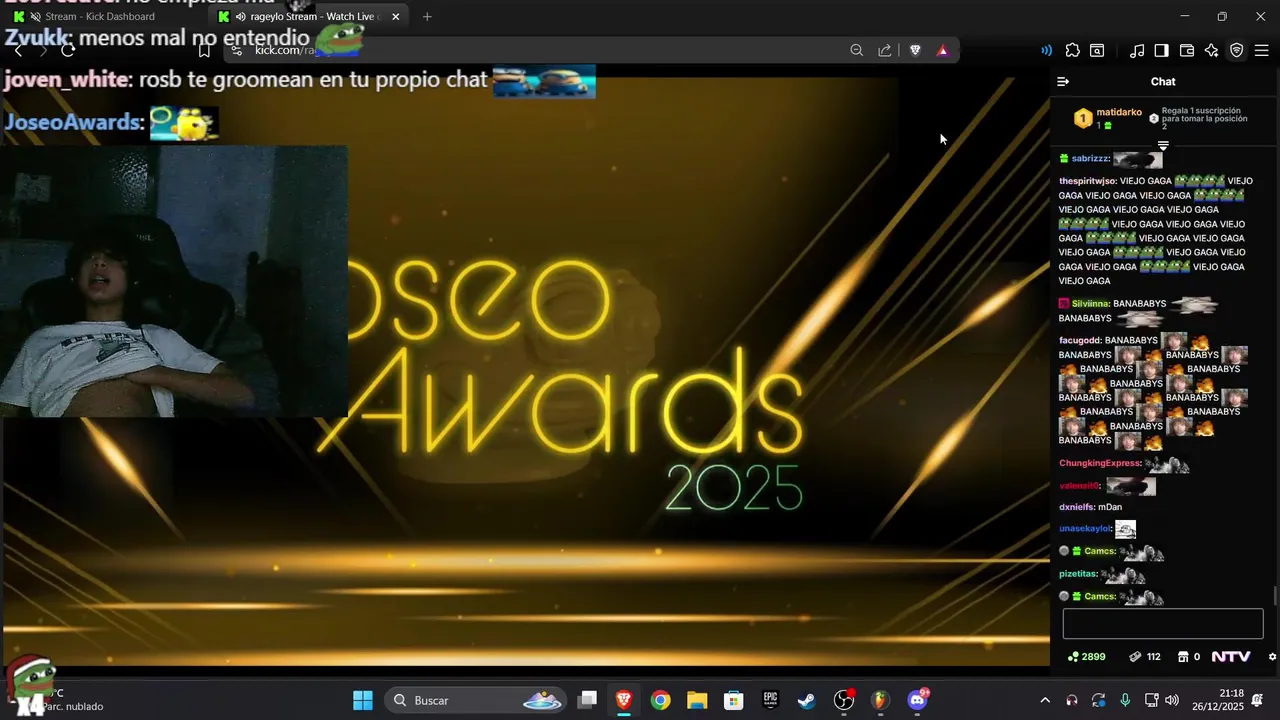1280x720 pixels.
Task: Click the number 1 gold hexagon badge
Action: point(1083,119)
